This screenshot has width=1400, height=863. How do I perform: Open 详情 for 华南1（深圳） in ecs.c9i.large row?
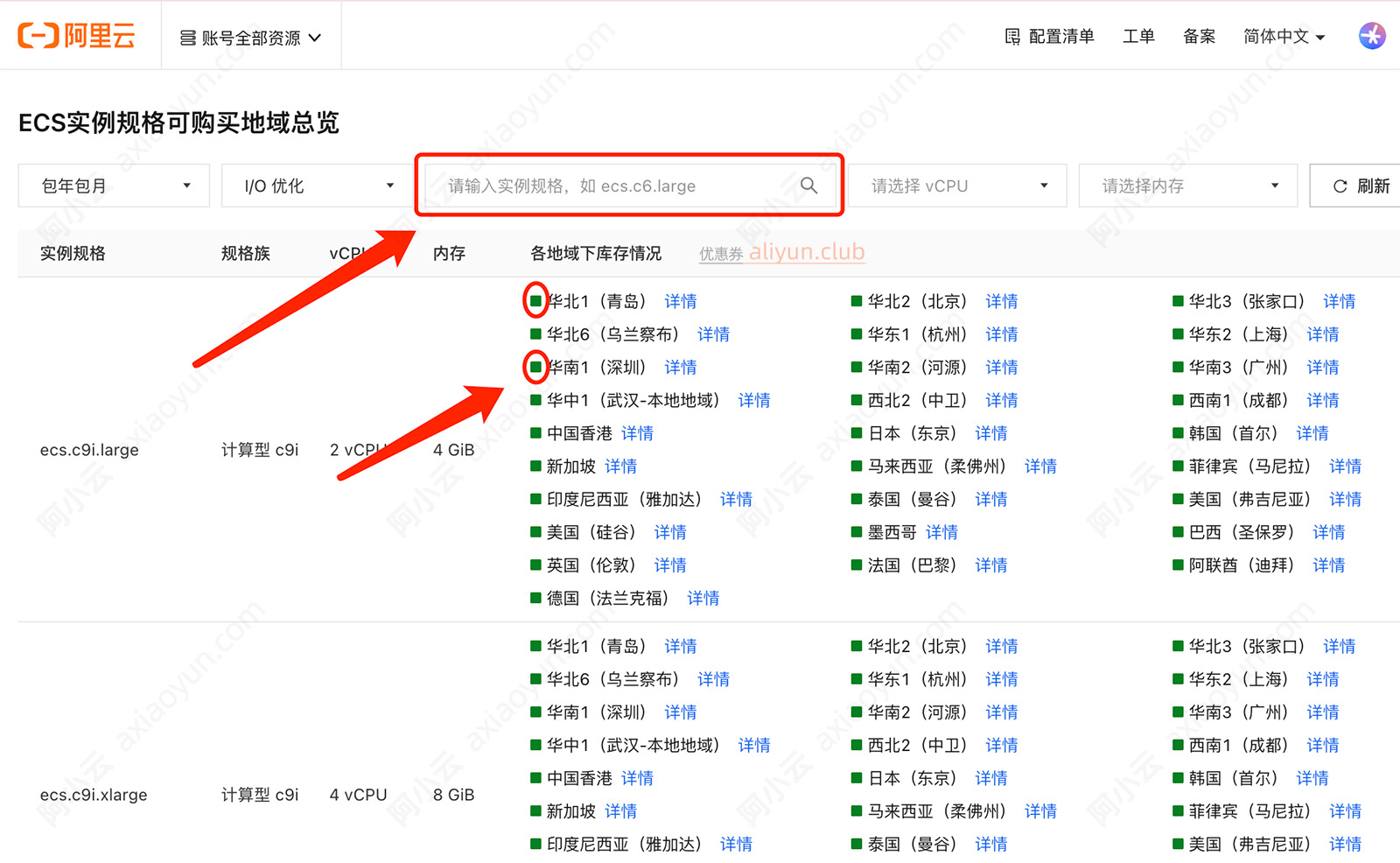[x=681, y=368]
